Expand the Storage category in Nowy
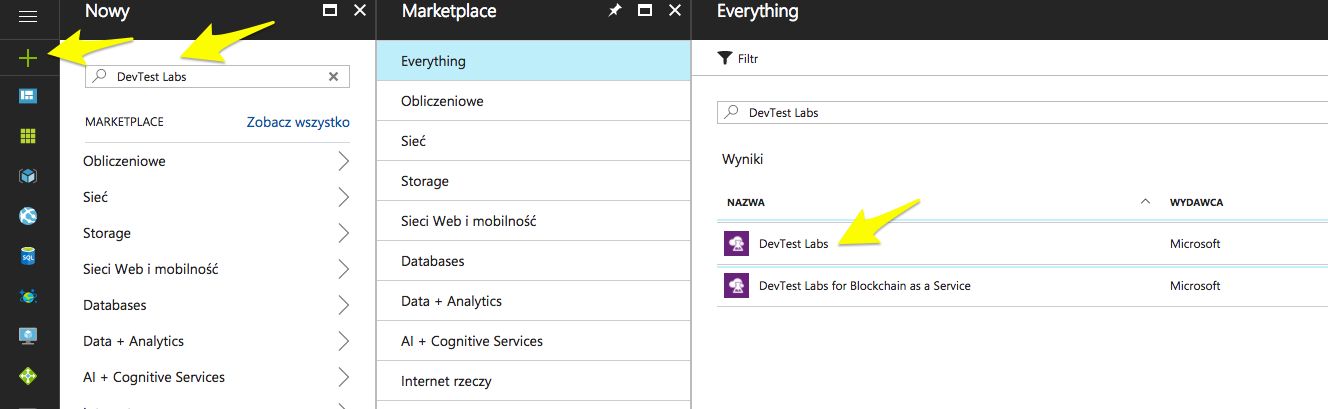The height and width of the screenshot is (409, 1328). pyautogui.click(x=343, y=233)
